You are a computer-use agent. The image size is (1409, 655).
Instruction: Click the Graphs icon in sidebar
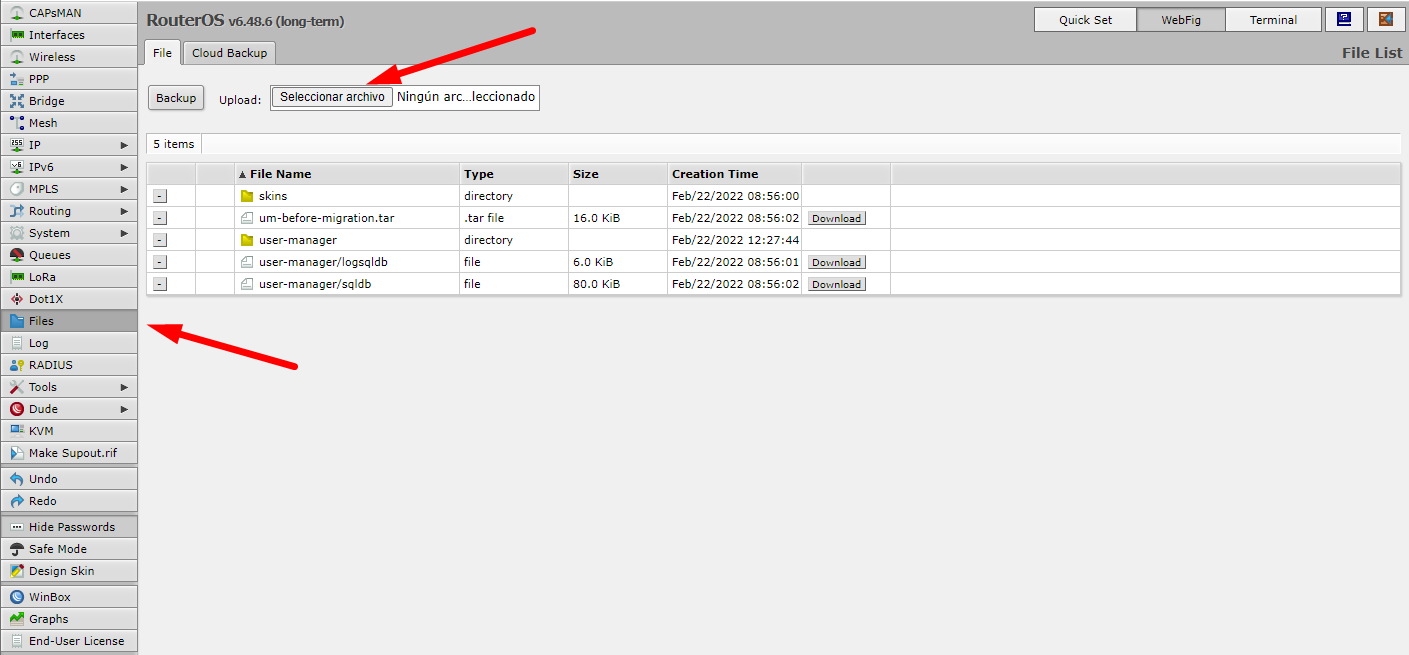[x=17, y=619]
